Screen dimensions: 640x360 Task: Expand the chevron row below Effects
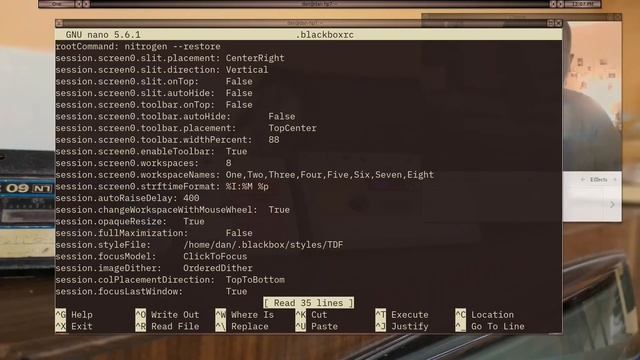coord(612,204)
